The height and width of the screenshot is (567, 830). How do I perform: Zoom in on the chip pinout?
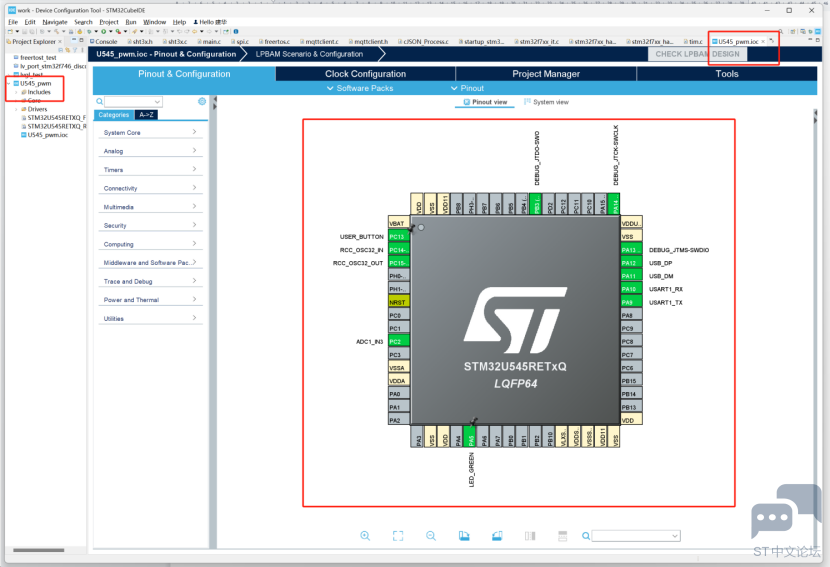365,536
